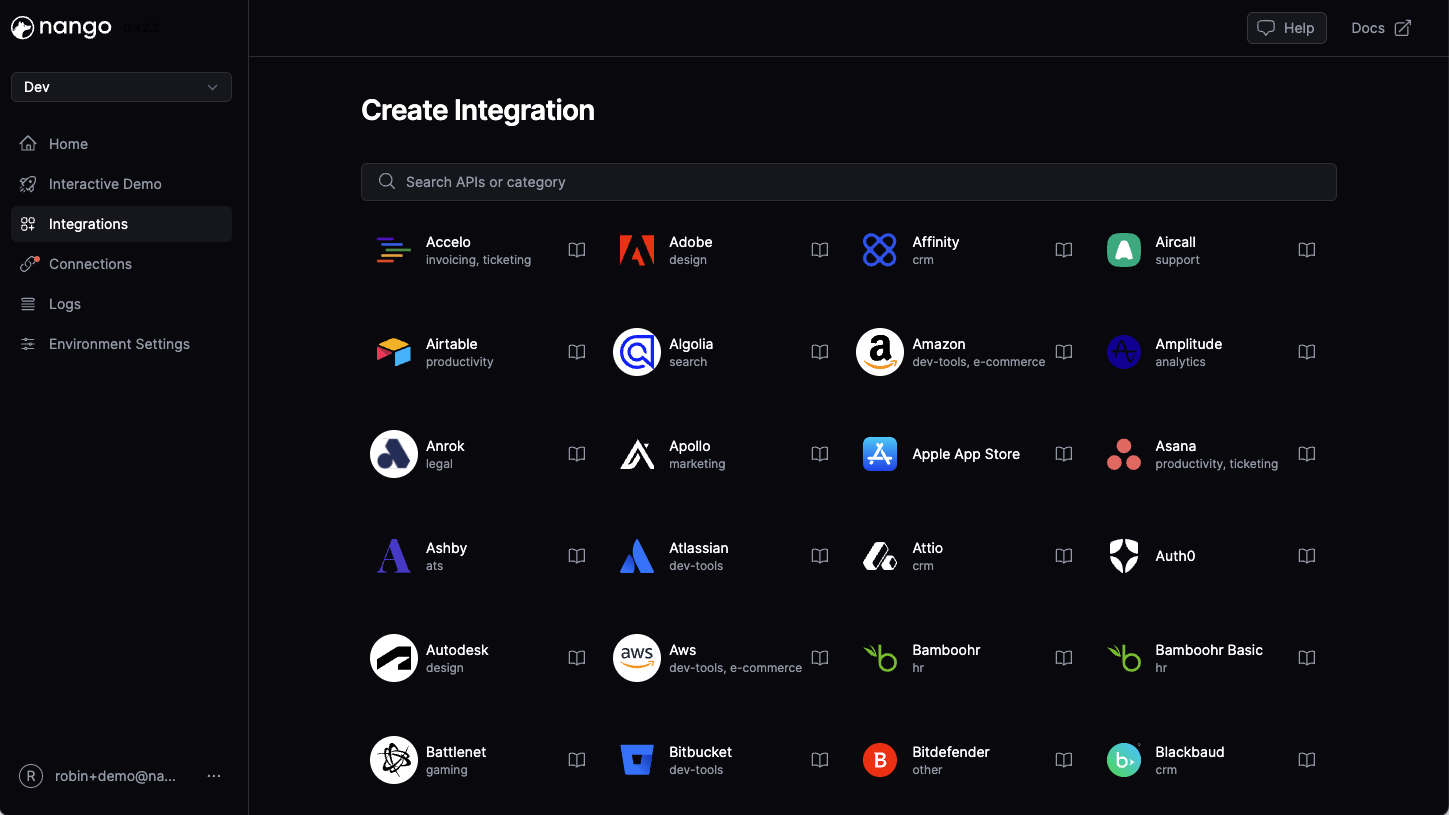
Task: Select the Attio logo
Action: coord(880,556)
